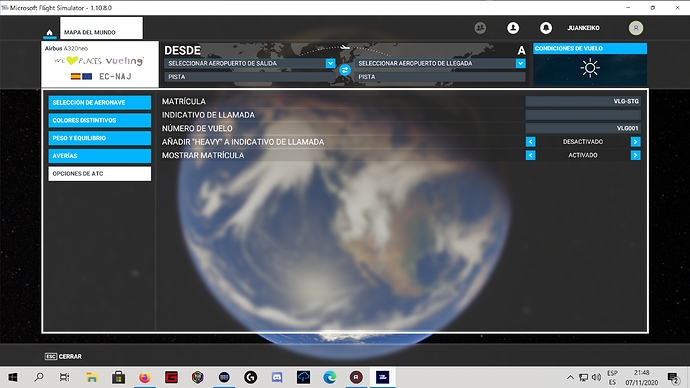Image resolution: width=690 pixels, height=388 pixels.
Task: Open the Airbus A320neo aircraft thumbnail
Action: point(100,64)
